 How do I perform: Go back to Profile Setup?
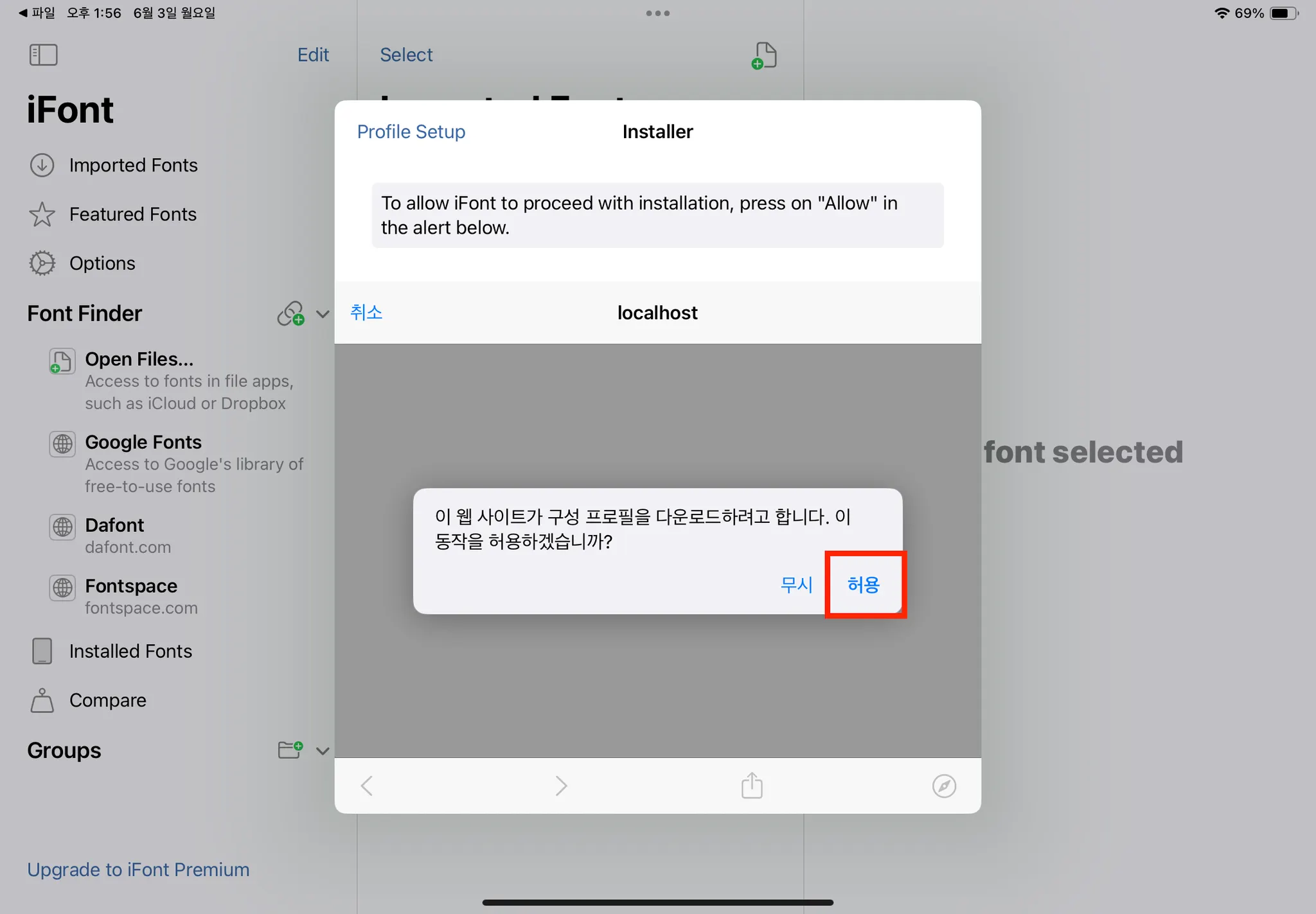(411, 132)
